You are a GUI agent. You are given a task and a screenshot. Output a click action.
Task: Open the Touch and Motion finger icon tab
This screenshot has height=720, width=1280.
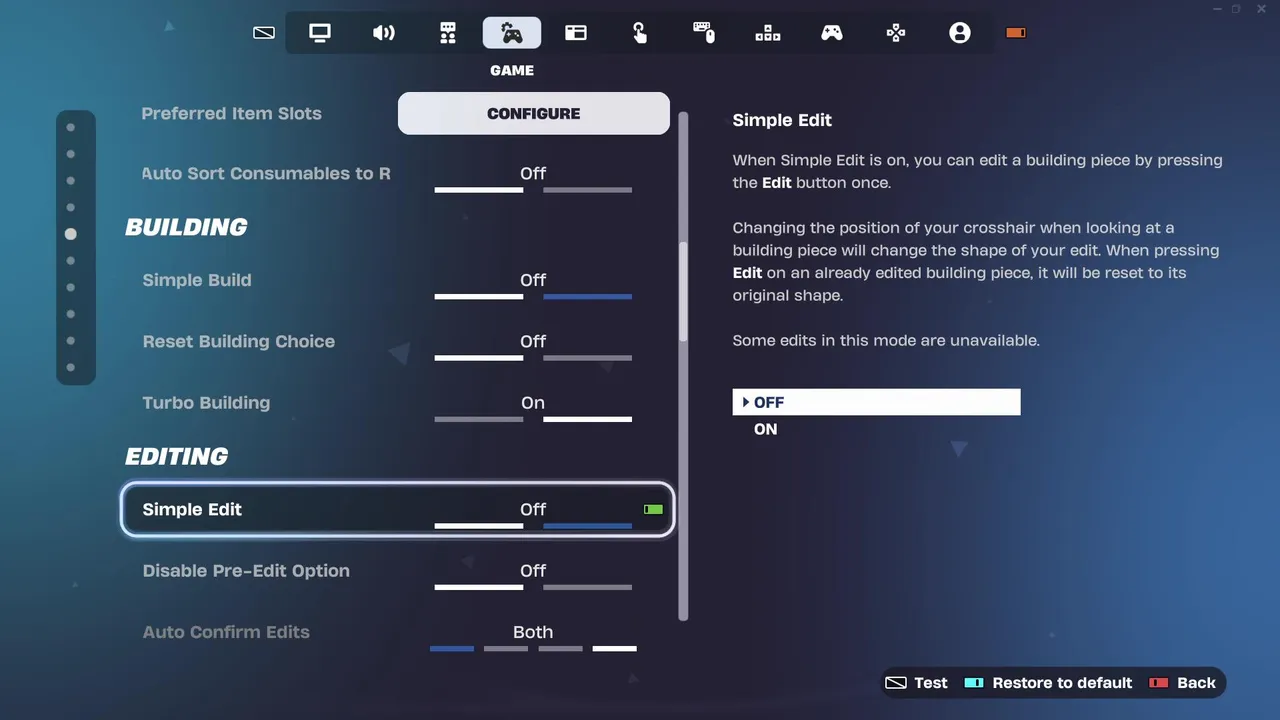(x=640, y=33)
